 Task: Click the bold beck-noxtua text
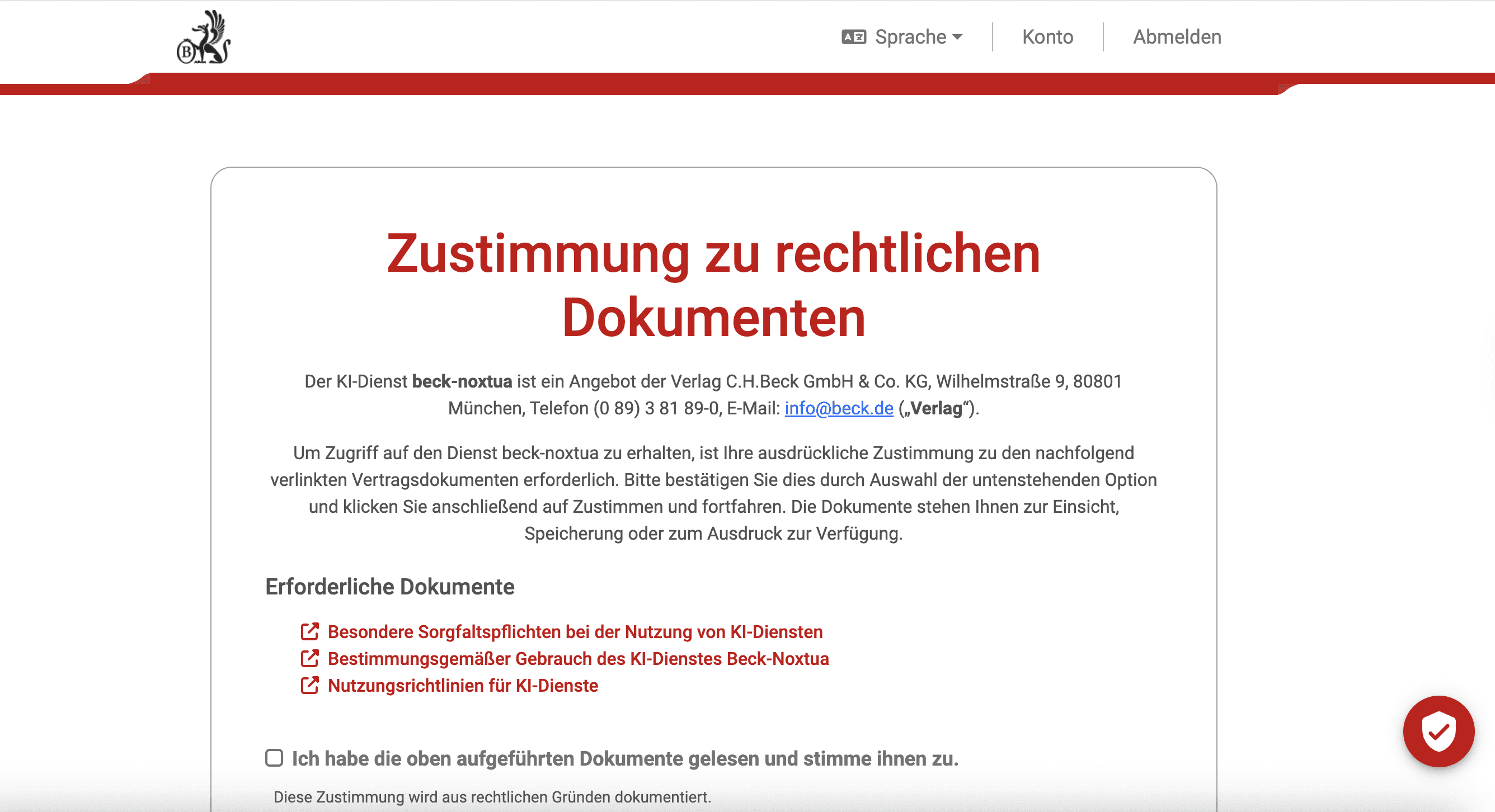(462, 381)
